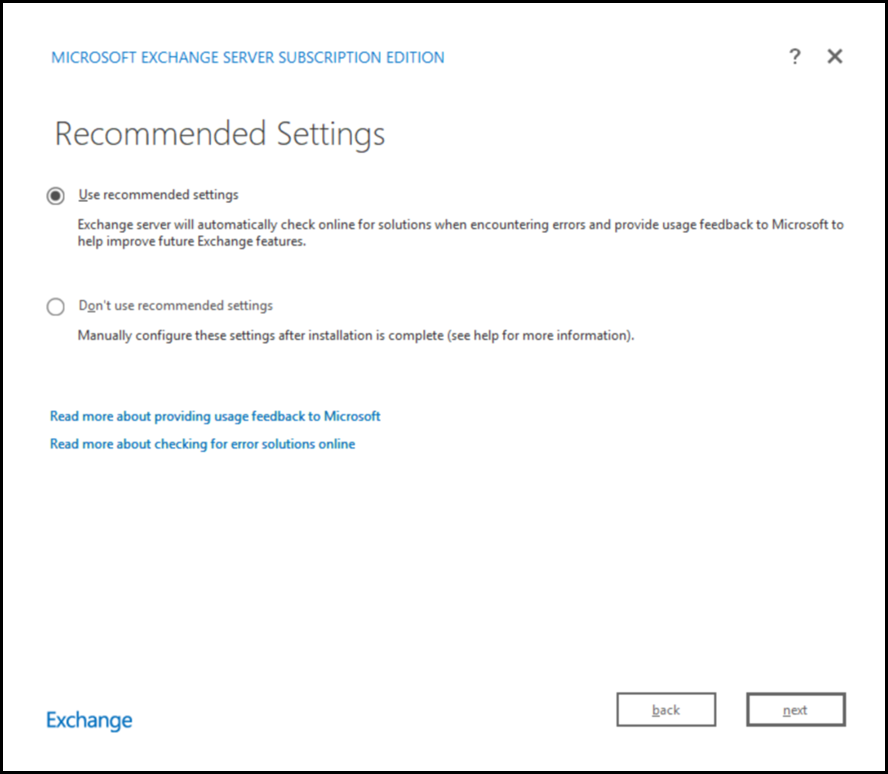Click the "Don't use recommended settings" label text

pyautogui.click(x=175, y=306)
